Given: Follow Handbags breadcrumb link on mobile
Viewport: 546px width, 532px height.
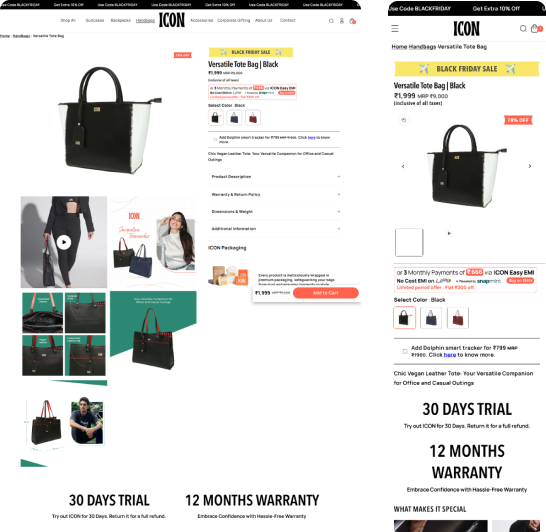Looking at the screenshot, I should click(x=422, y=47).
